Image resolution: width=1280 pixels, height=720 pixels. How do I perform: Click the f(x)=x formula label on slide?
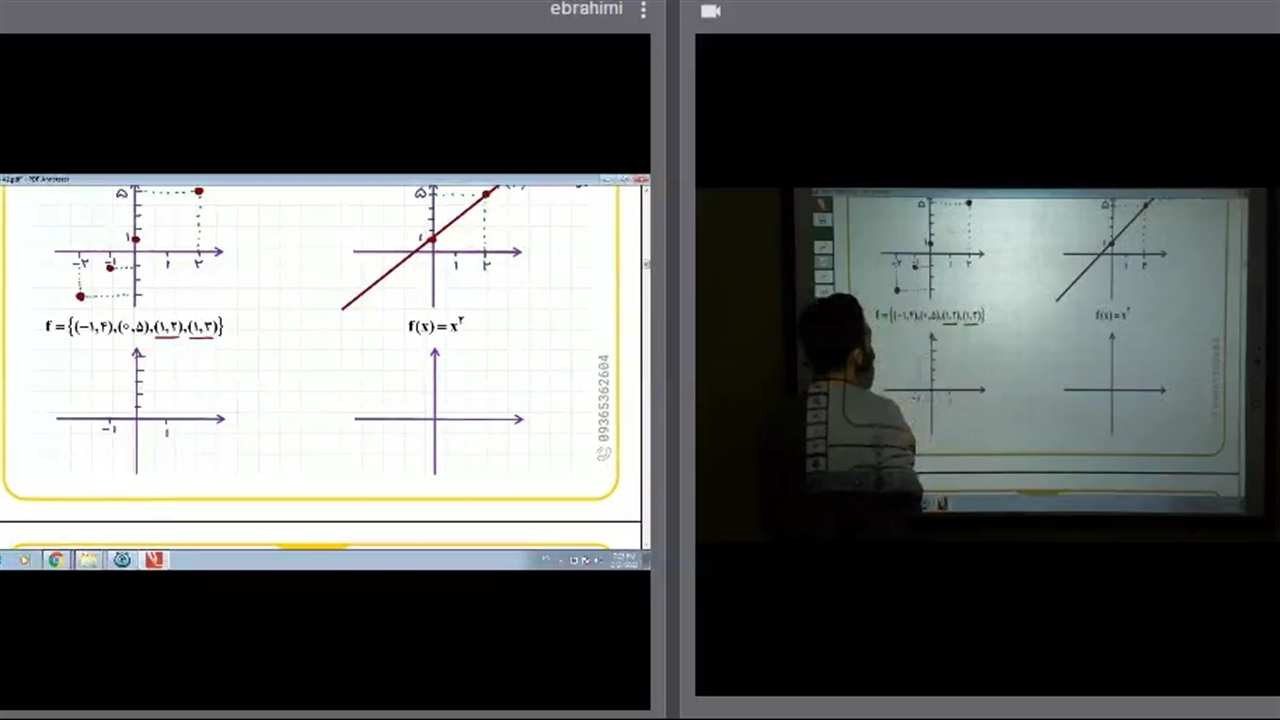point(435,325)
